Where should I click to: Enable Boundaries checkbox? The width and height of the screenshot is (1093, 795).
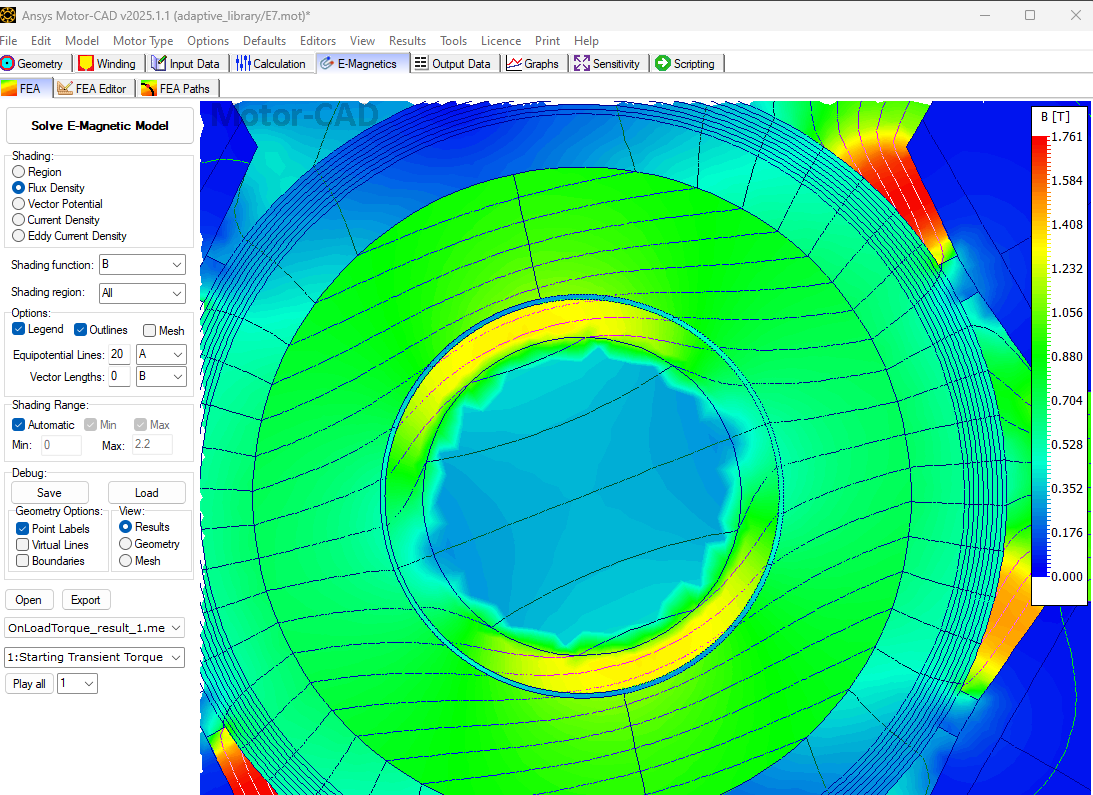[x=22, y=561]
